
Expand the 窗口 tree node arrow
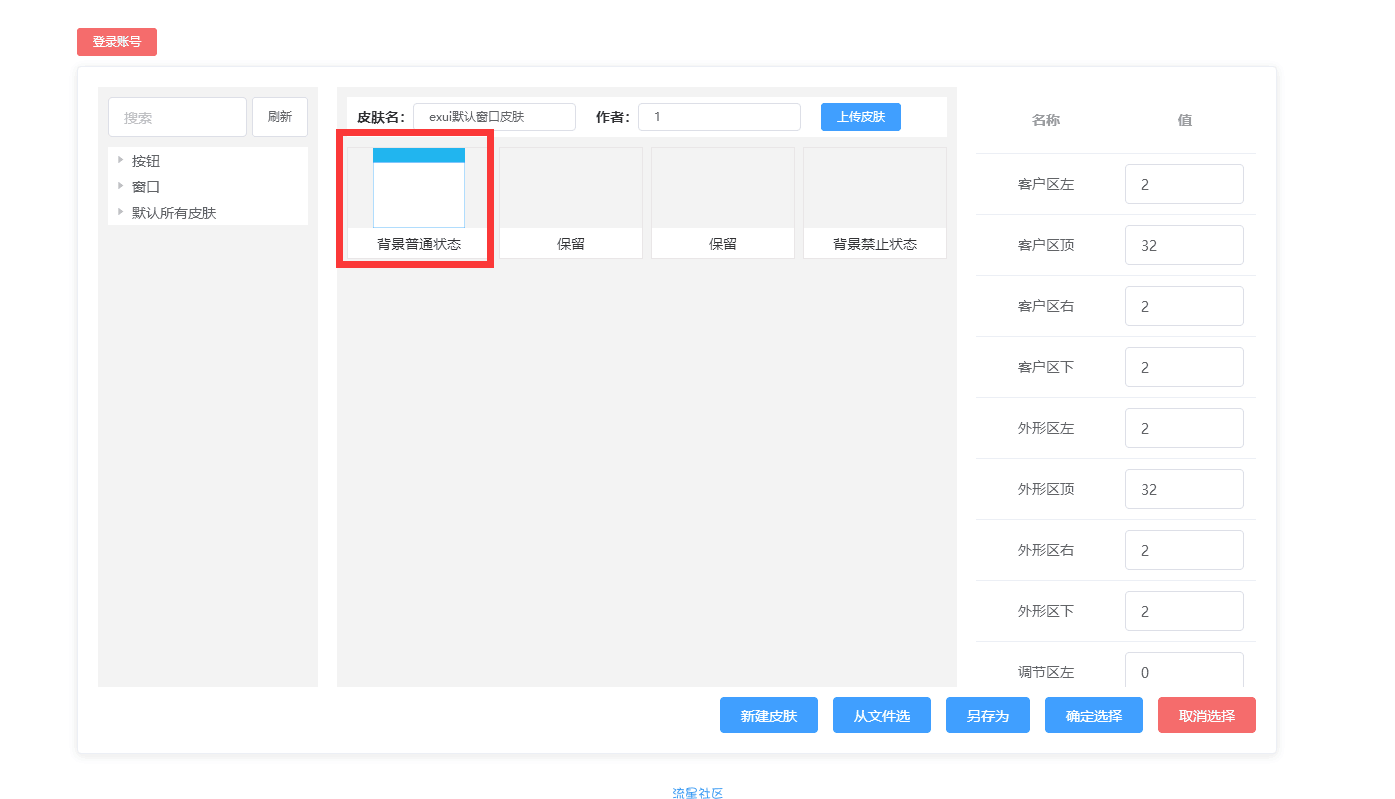120,186
